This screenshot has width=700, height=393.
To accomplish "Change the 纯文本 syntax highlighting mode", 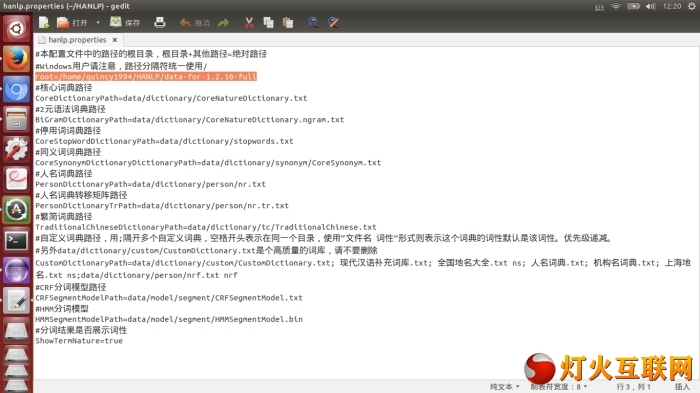I will point(504,387).
